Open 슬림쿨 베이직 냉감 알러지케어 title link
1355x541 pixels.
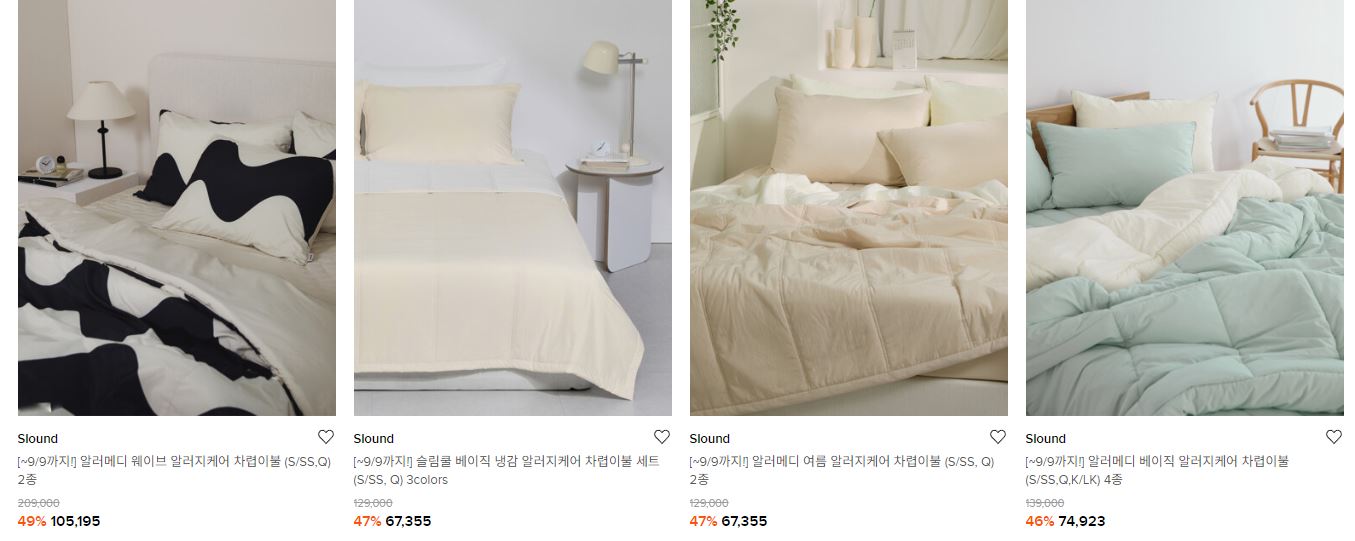coord(507,470)
